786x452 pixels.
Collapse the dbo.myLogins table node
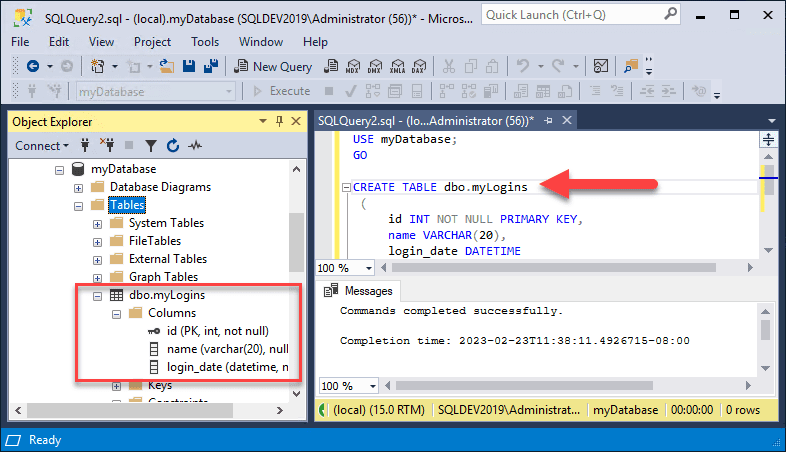pos(97,296)
